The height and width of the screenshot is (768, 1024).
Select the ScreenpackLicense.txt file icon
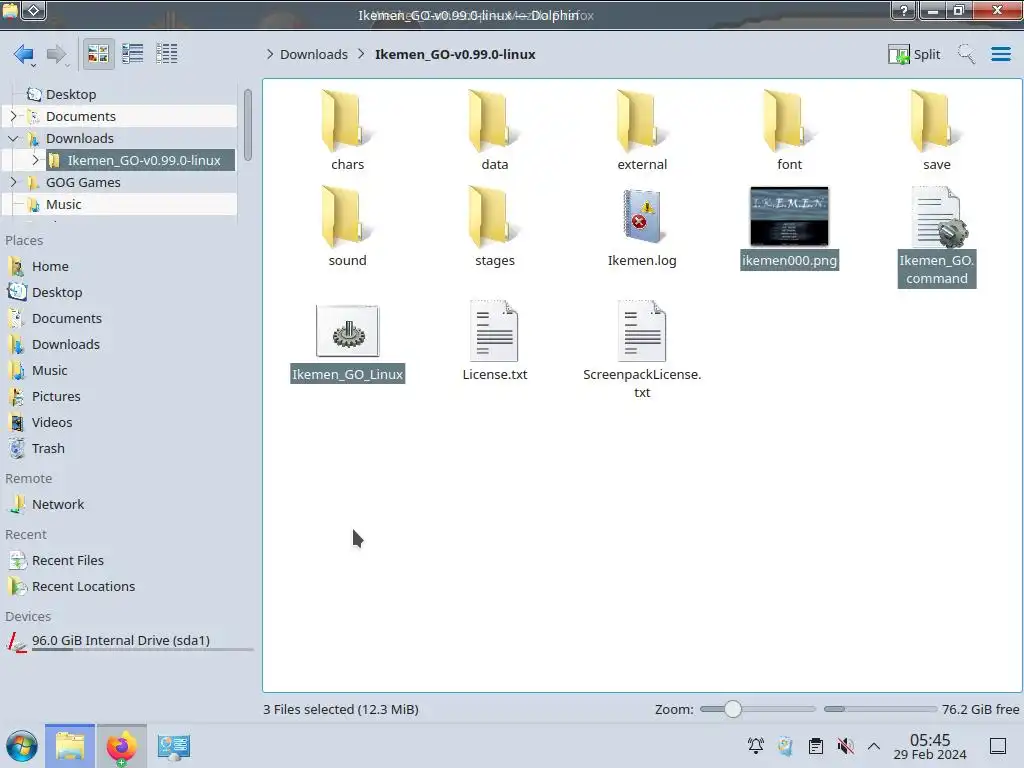[642, 331]
